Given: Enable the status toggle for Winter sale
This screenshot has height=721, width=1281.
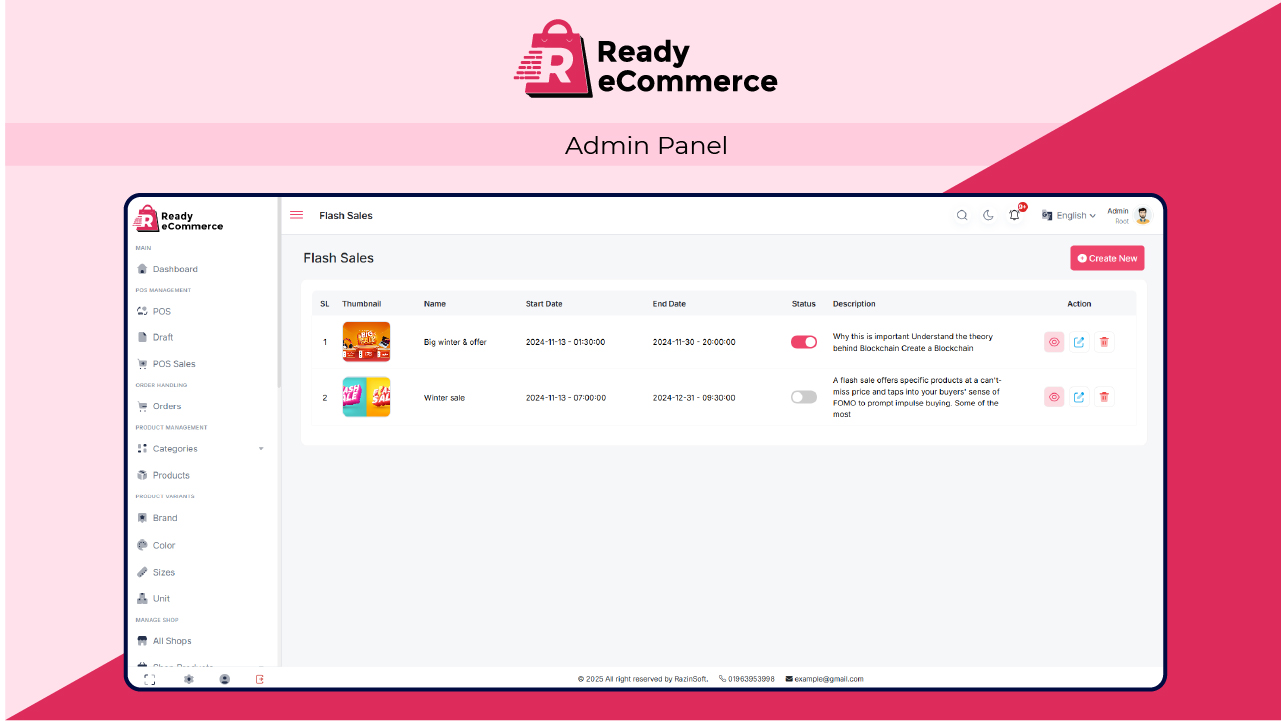Looking at the screenshot, I should (x=803, y=397).
